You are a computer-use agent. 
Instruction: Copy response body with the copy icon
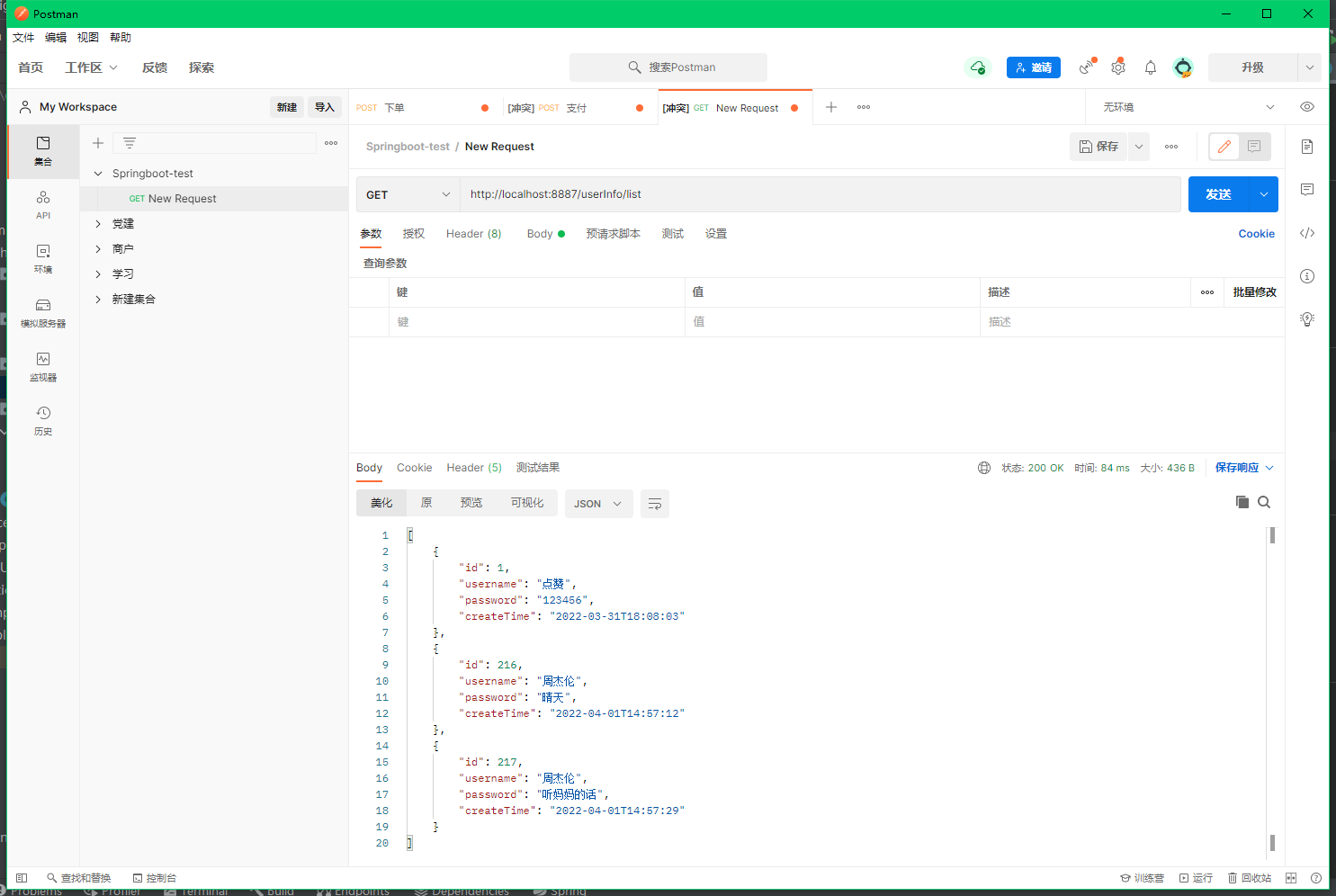1242,502
